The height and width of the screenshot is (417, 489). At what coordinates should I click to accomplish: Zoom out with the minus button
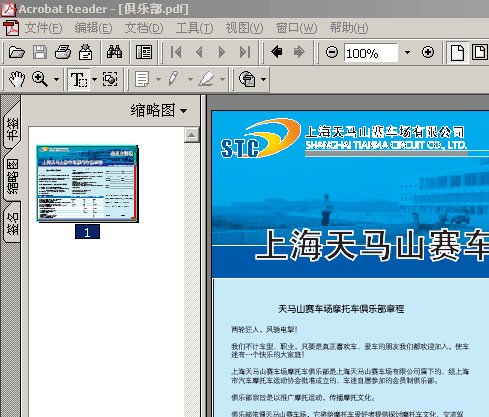tap(332, 52)
